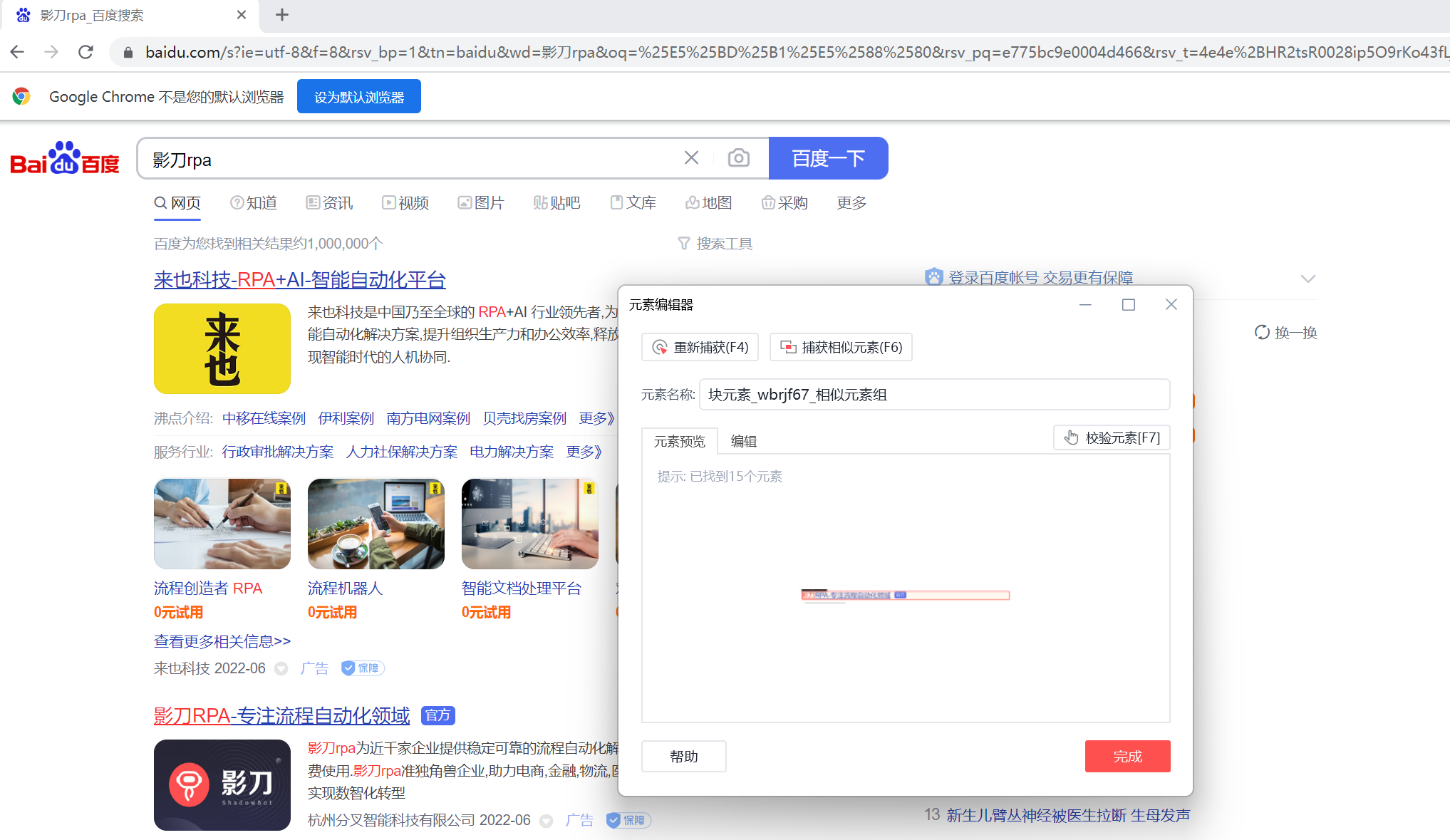
Task: Click 登录百度帐号 交易更有保障 link
Action: 1040,277
